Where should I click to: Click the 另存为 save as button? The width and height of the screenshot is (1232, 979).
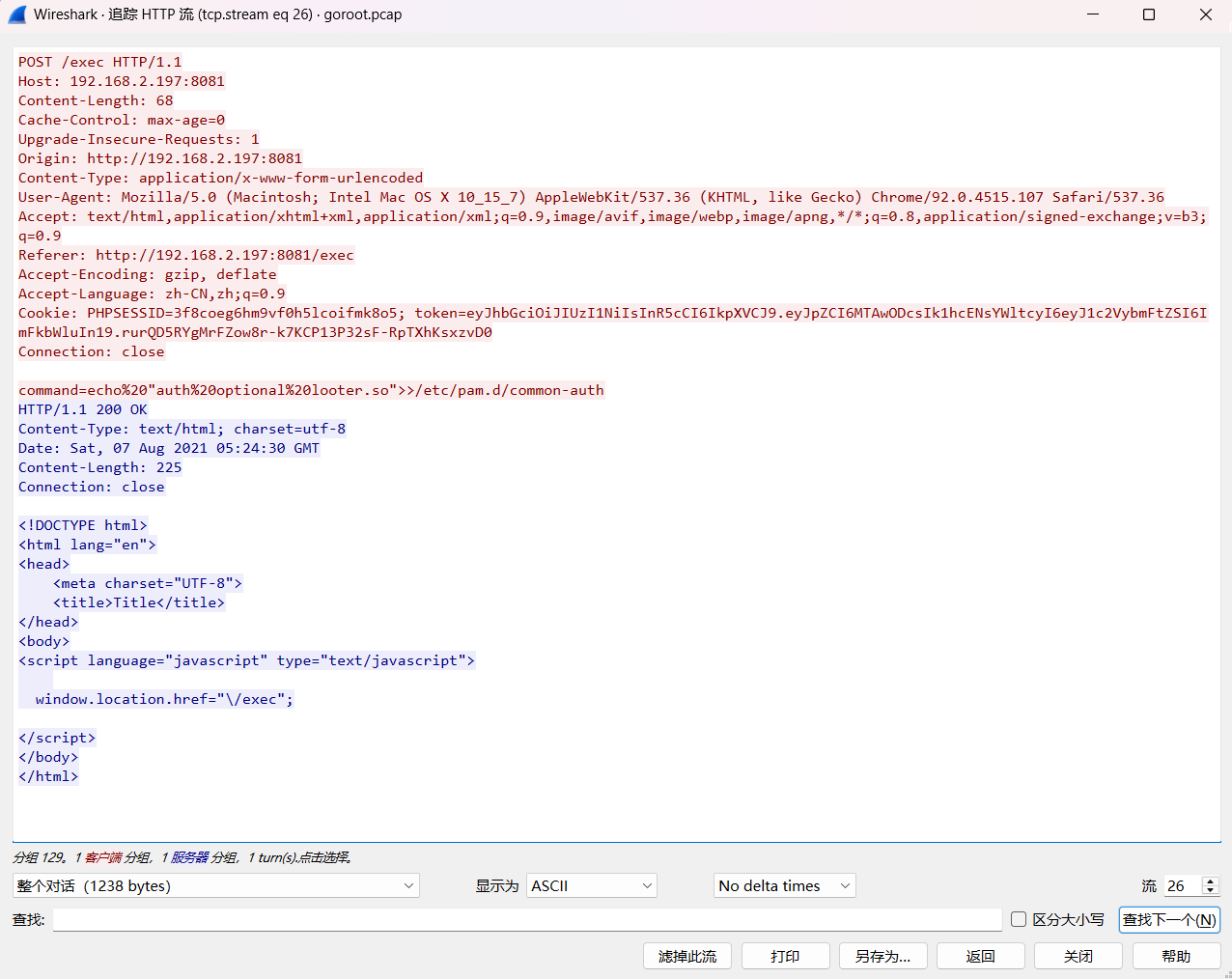(x=882, y=956)
